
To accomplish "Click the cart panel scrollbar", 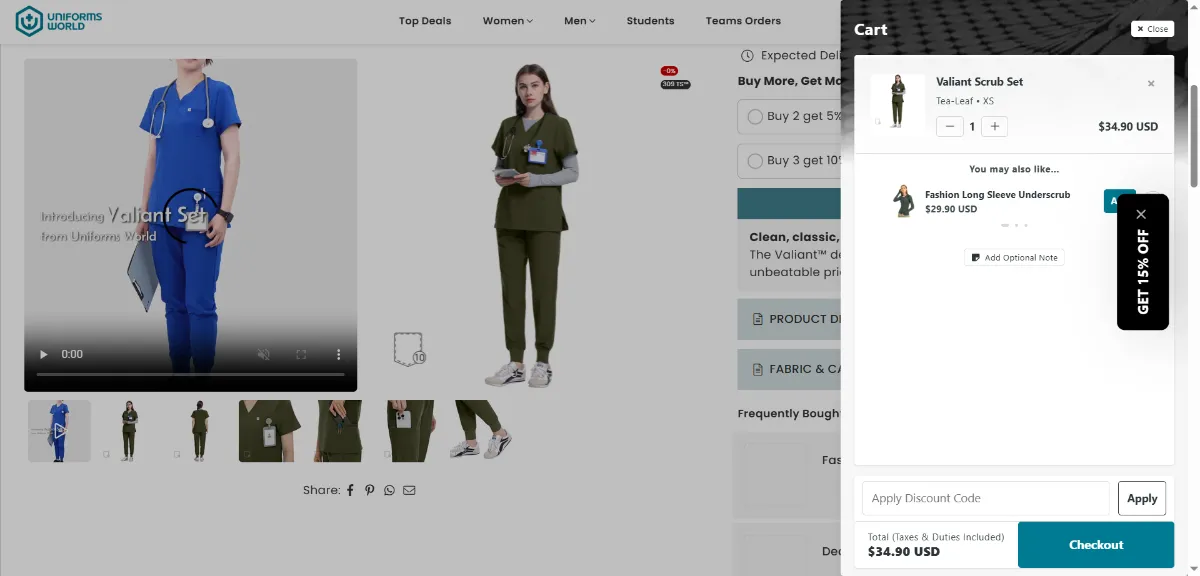I will (1194, 135).
